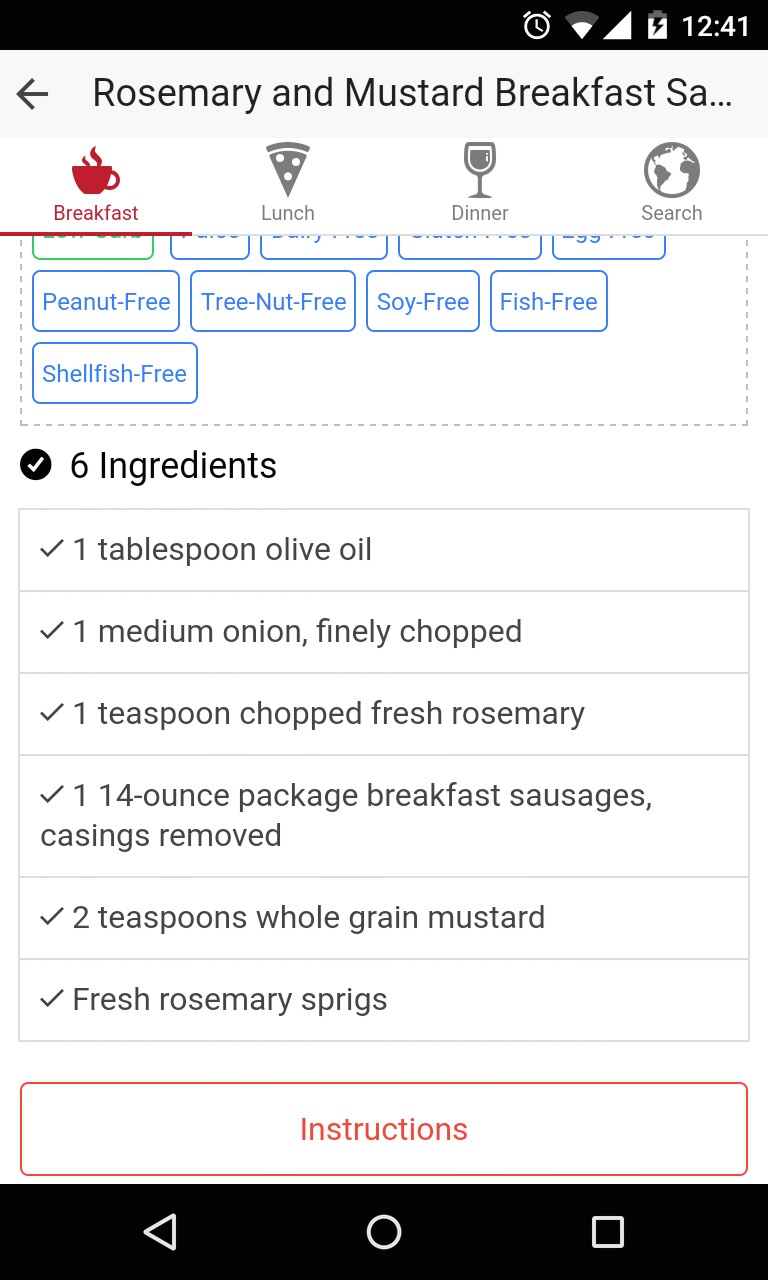Open the Instructions button
Viewport: 768px width, 1280px height.
(384, 1129)
